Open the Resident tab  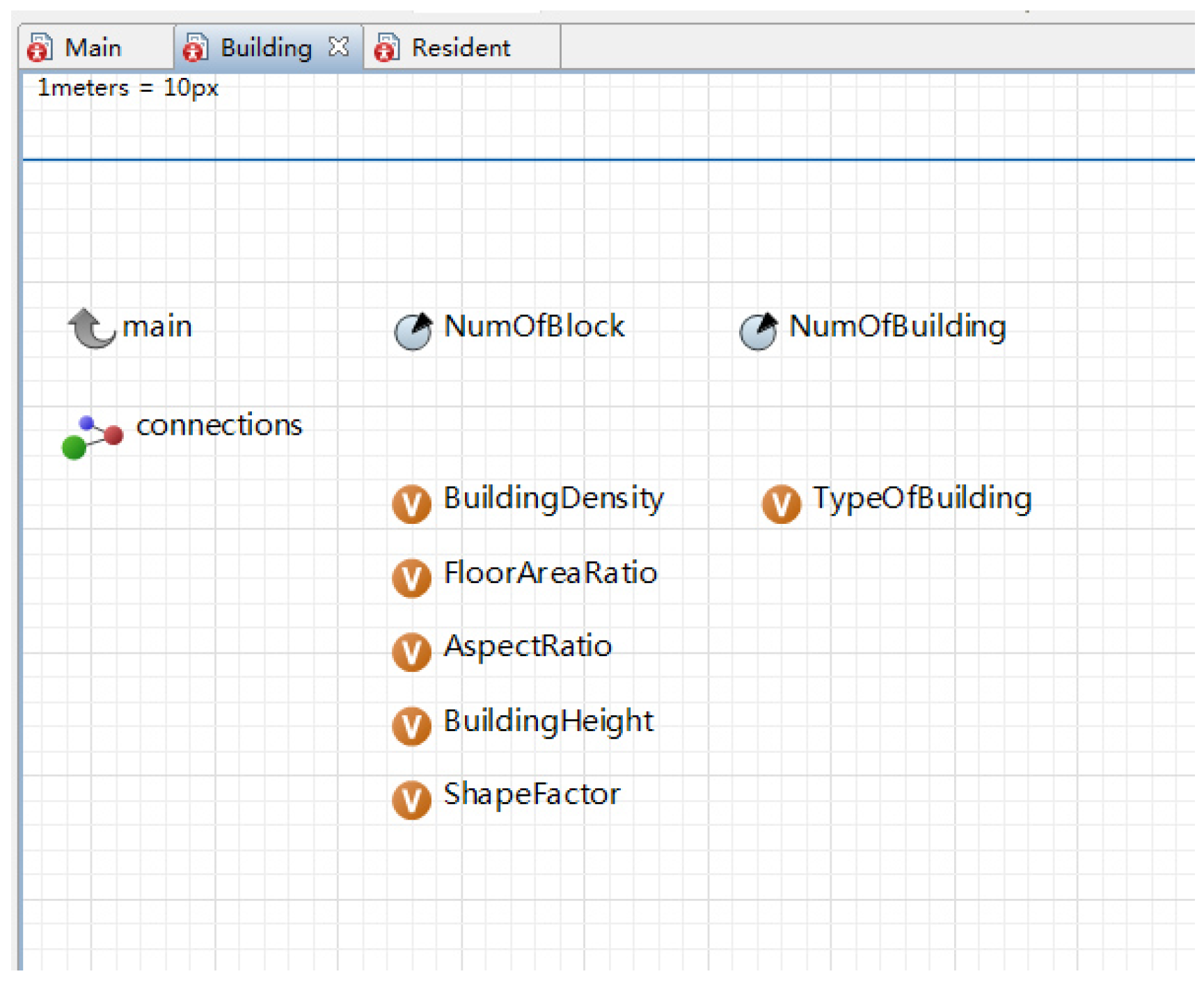tap(462, 47)
